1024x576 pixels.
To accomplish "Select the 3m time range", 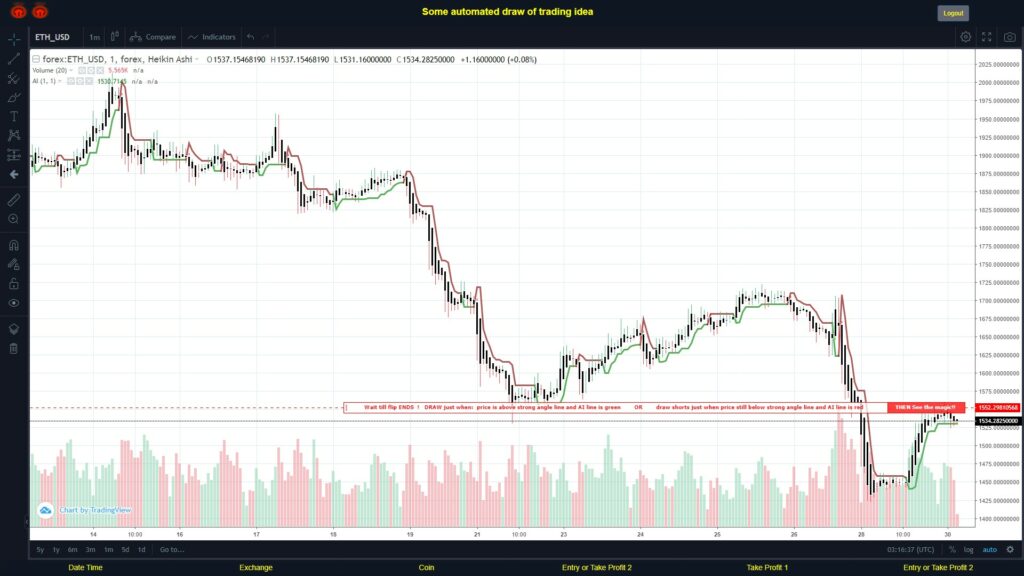I will pos(90,549).
